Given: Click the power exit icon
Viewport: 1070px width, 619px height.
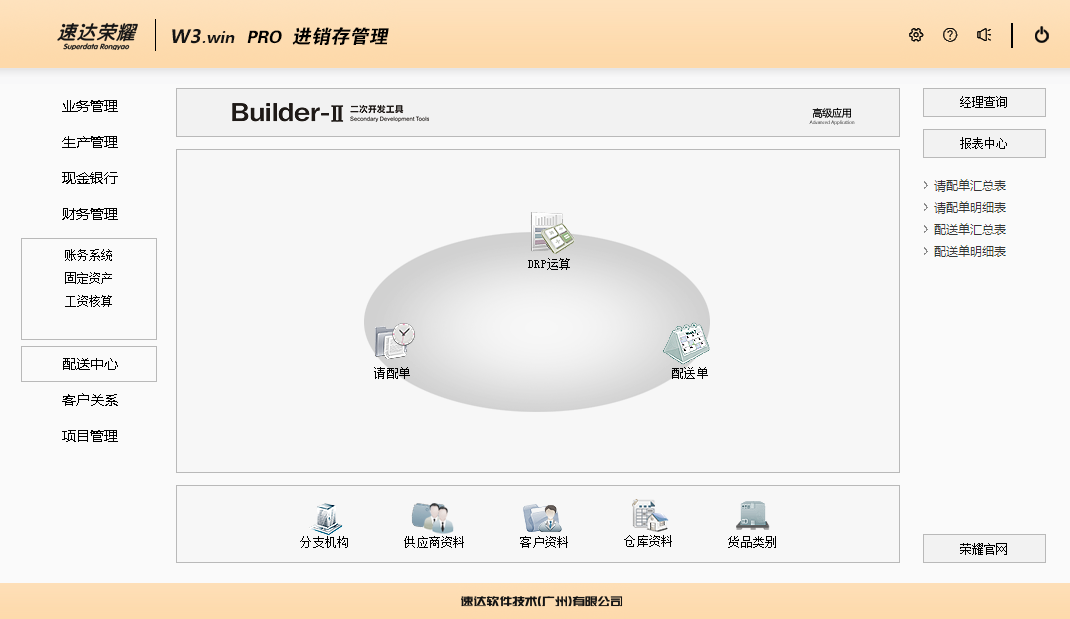Looking at the screenshot, I should [1042, 35].
